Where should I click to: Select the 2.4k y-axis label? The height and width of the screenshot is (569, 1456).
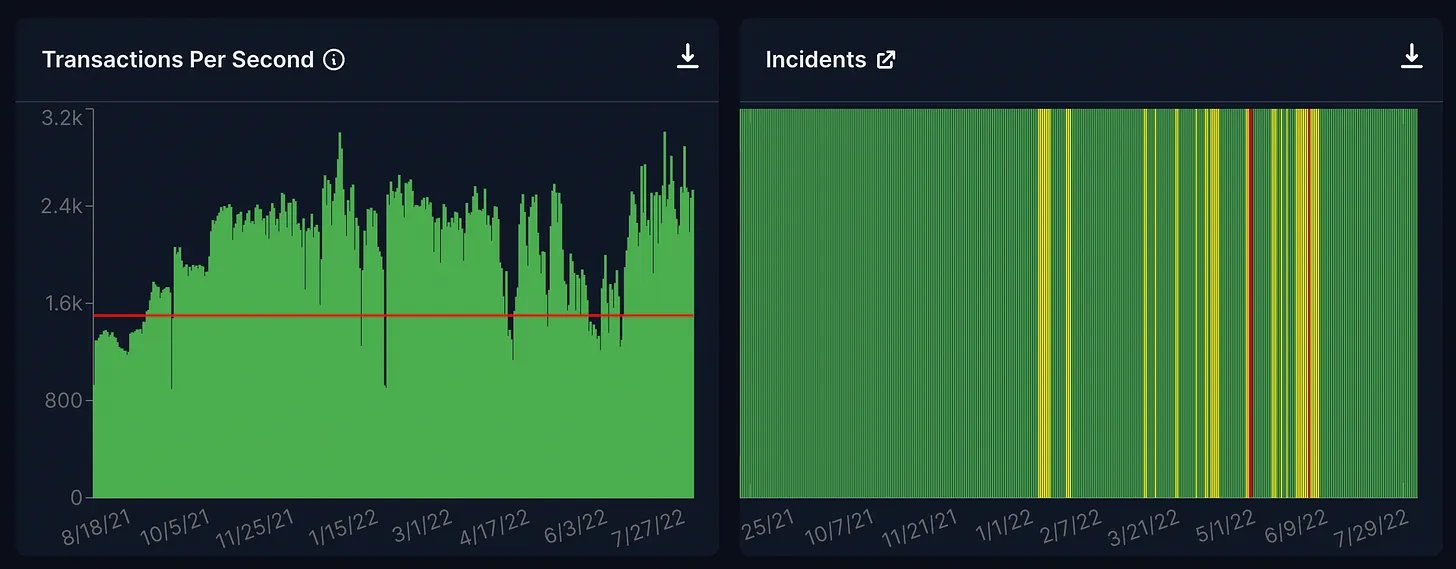[x=62, y=207]
